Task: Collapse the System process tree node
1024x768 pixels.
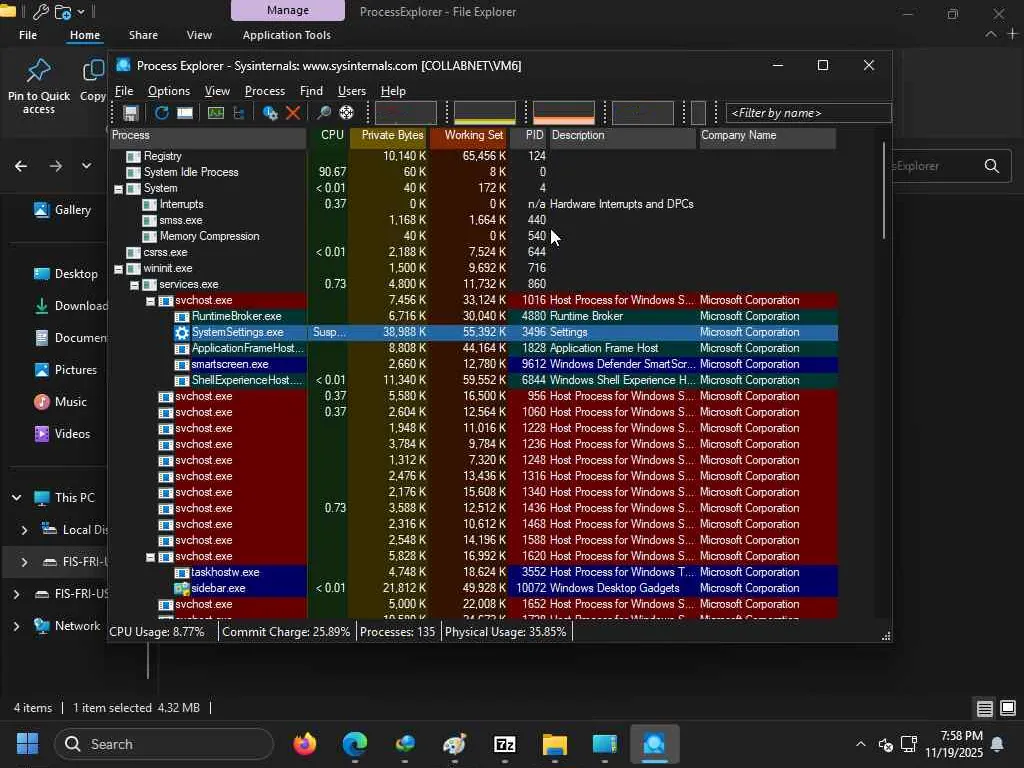Action: 119,189
